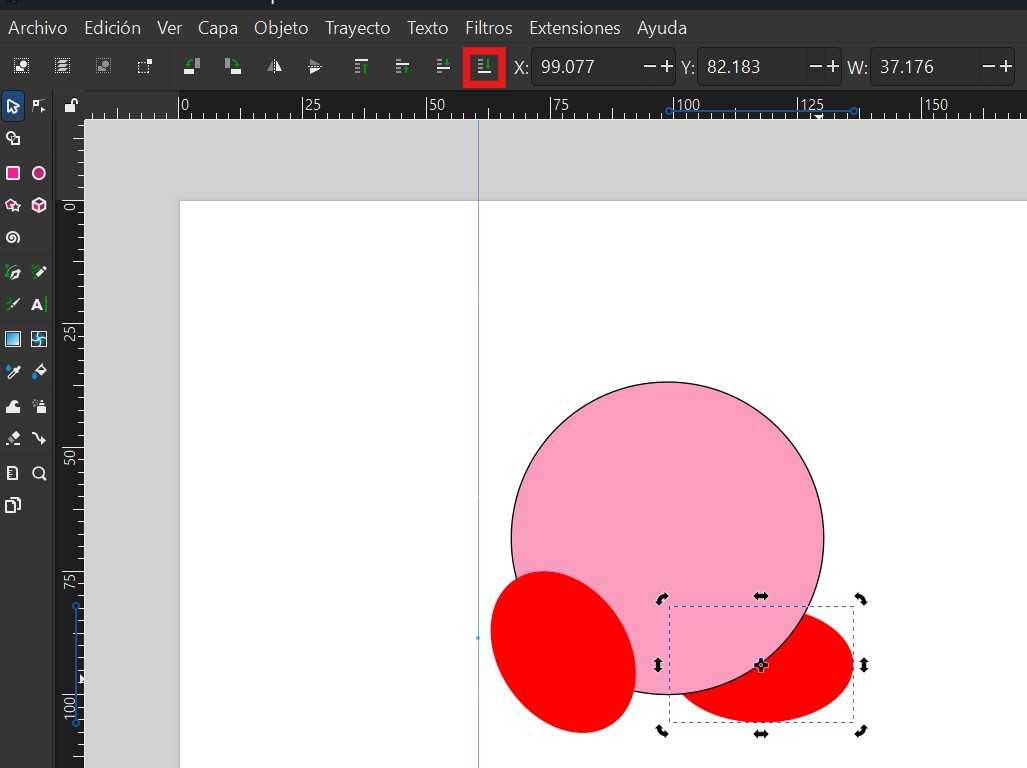The image size is (1027, 768).
Task: Select the Connector tool
Action: (x=39, y=439)
